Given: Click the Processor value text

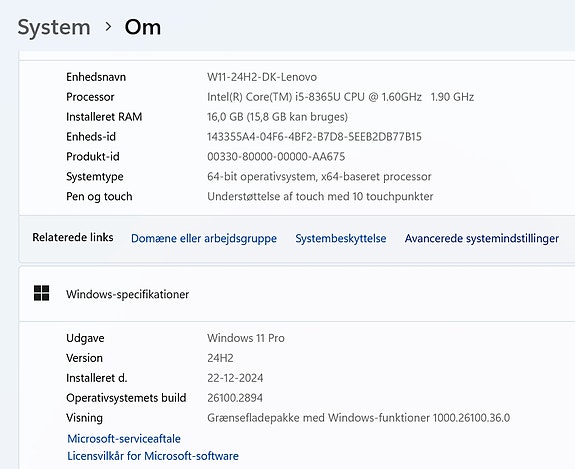Looking at the screenshot, I should pyautogui.click(x=340, y=97).
